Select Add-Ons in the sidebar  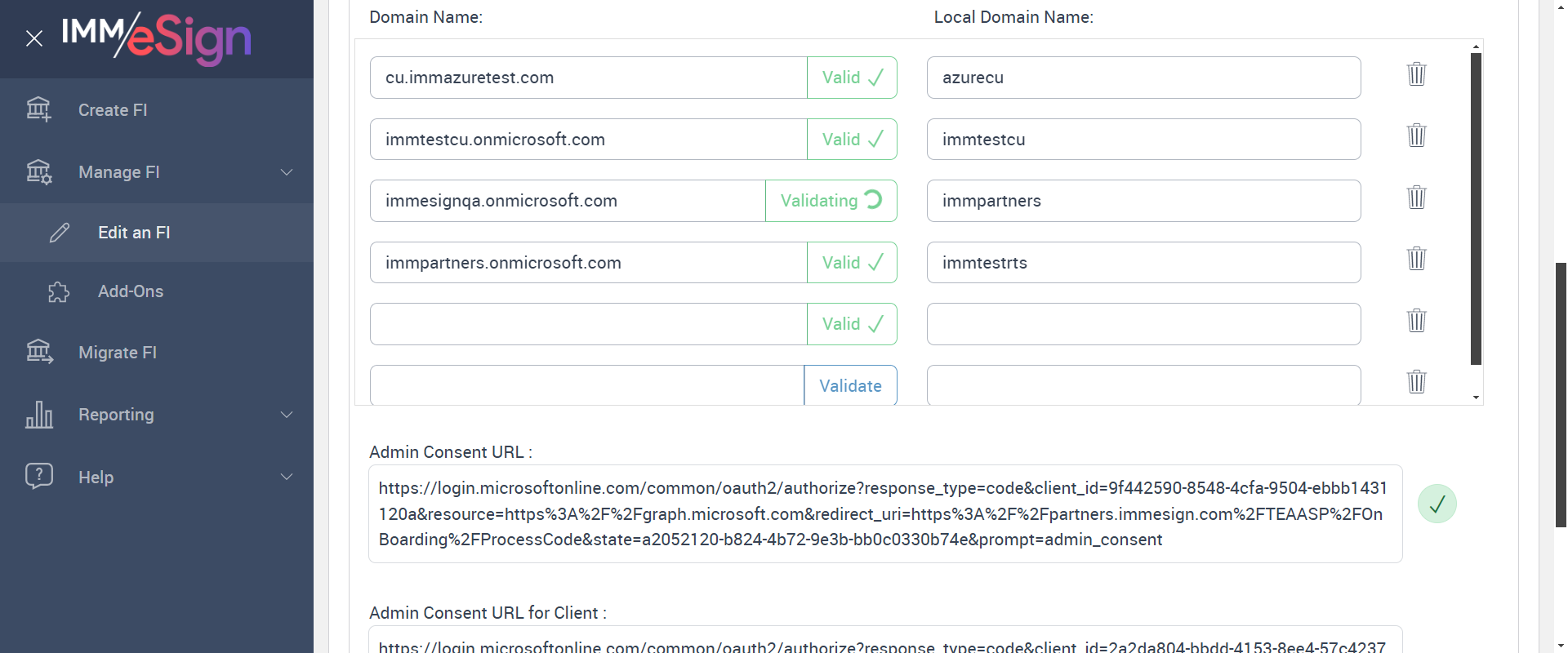[x=131, y=291]
